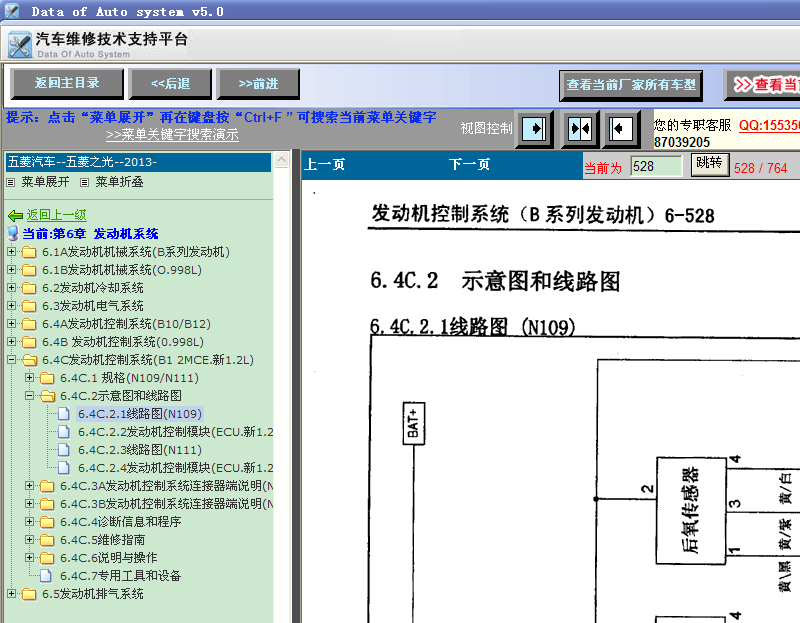800x623 pixels.
Task: Select 6.2发动机冷却系统 tree item
Action: coord(92,288)
